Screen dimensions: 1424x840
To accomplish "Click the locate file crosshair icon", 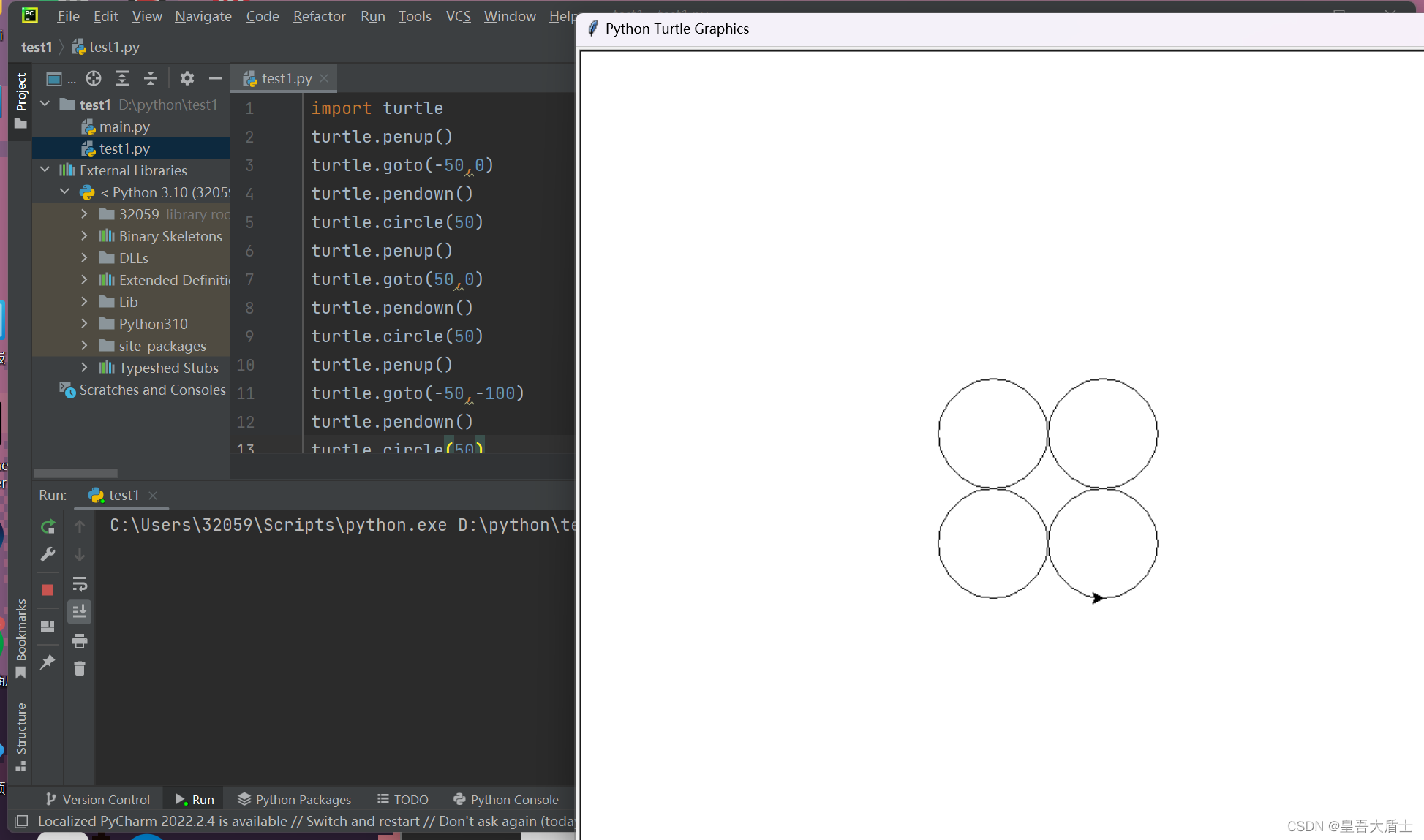I will tap(94, 78).
